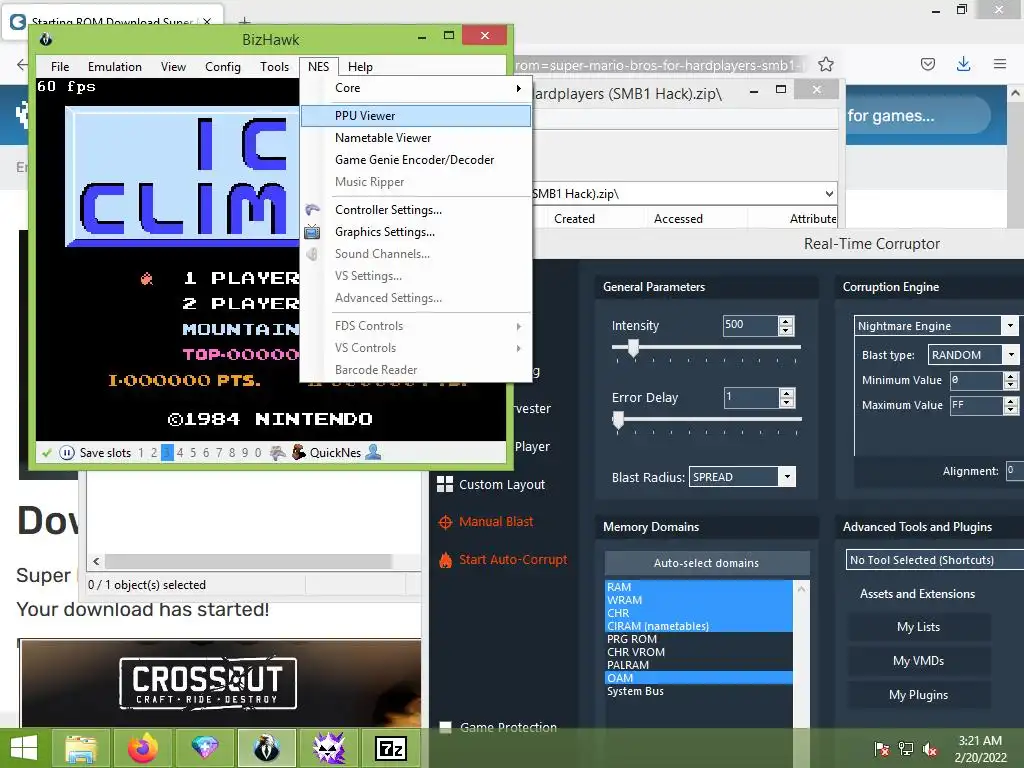This screenshot has height=768, width=1024.
Task: Click the BizHawk window title icon
Action: 46,40
